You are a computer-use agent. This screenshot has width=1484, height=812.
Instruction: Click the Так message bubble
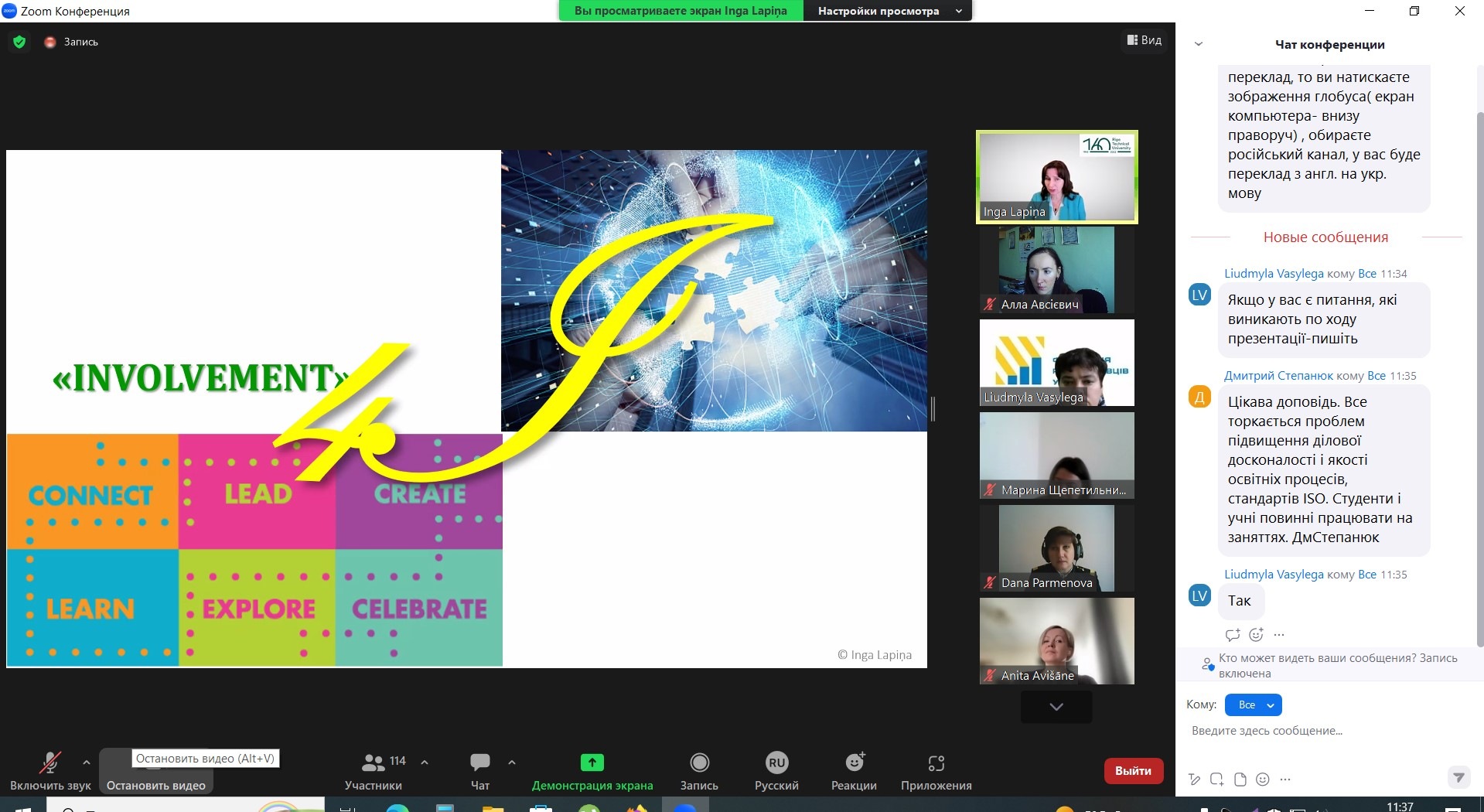click(x=1240, y=601)
